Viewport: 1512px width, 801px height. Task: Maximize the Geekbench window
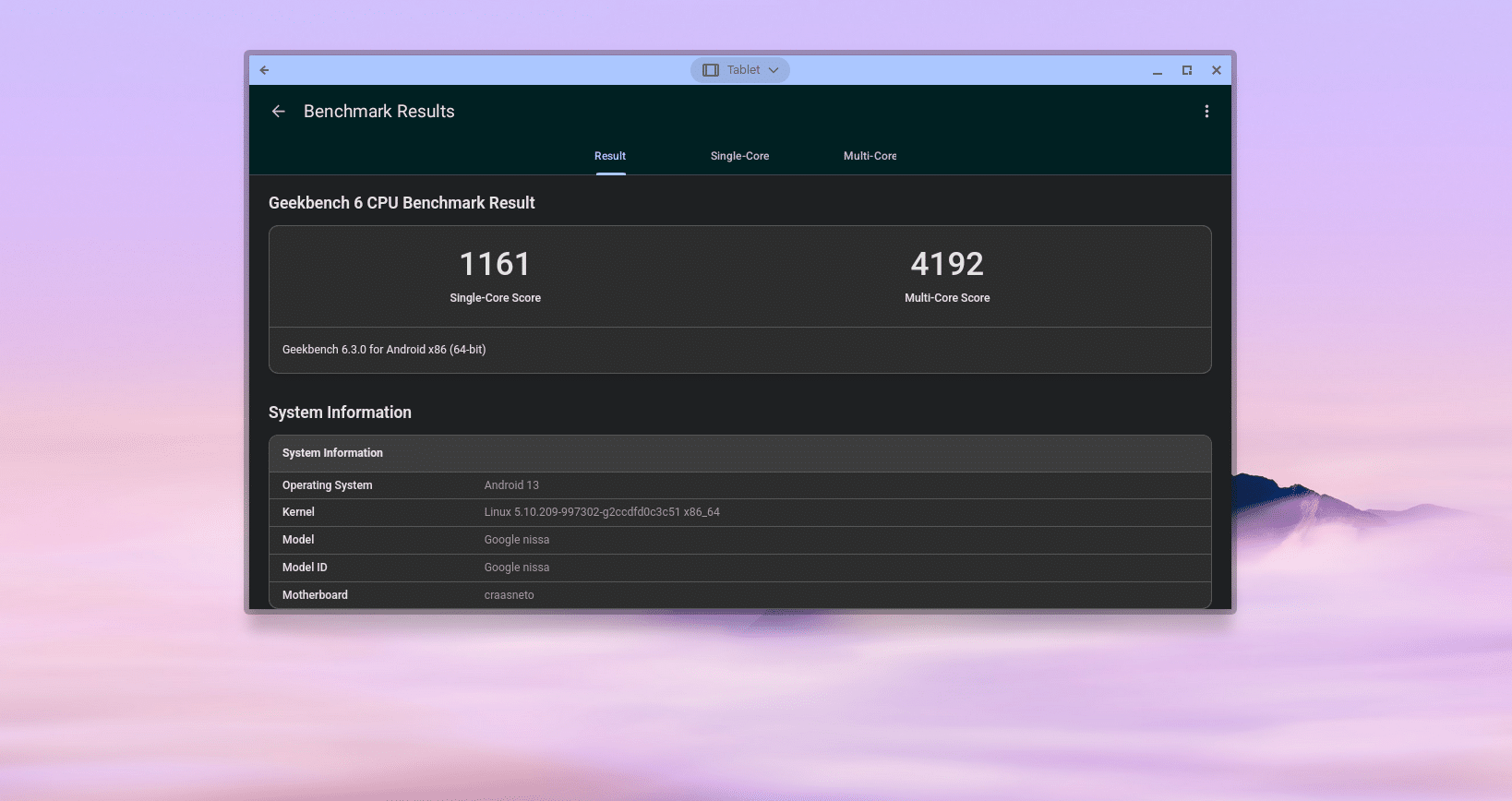click(1187, 70)
